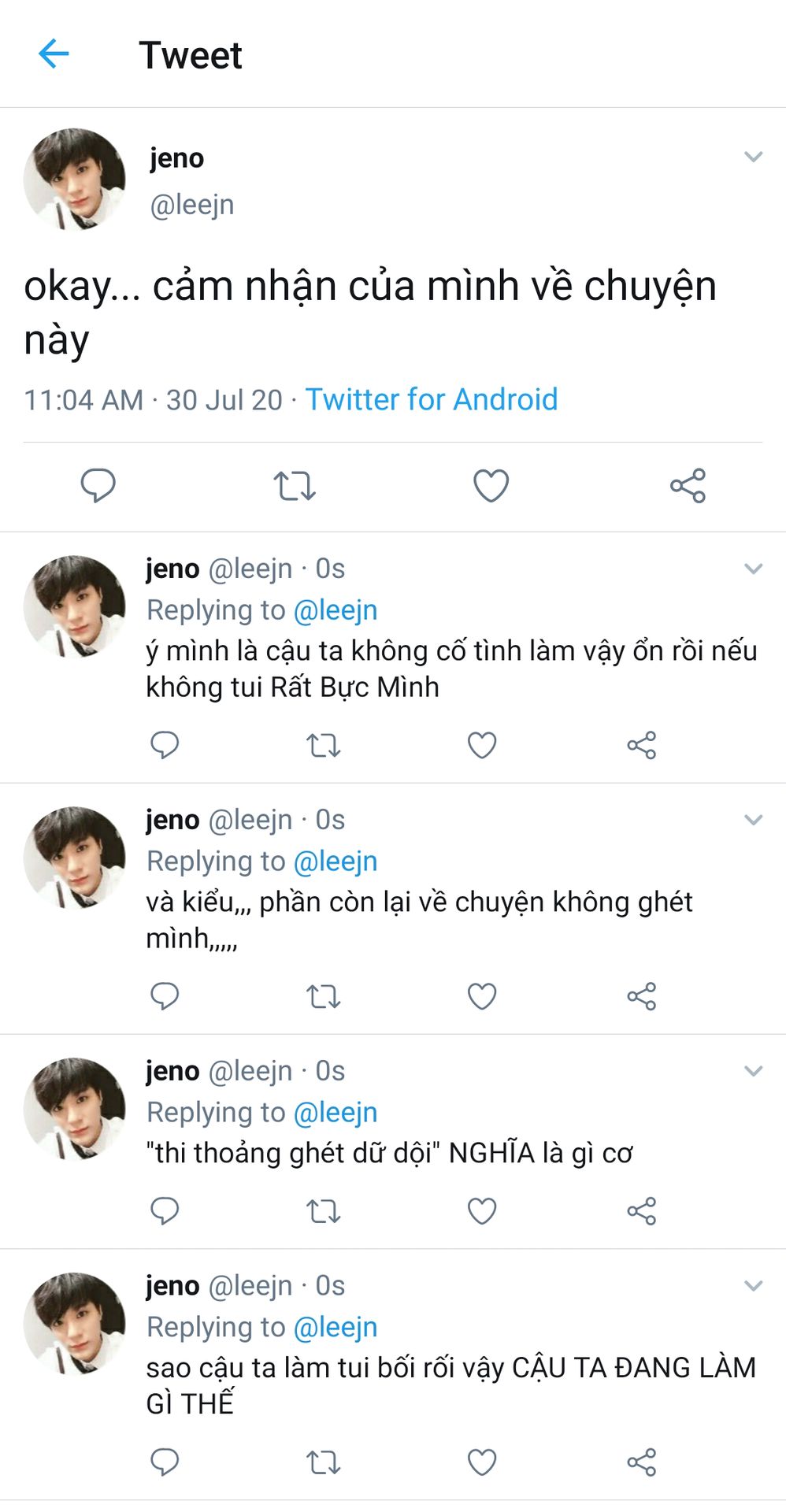Screen dimensions: 786x1512
Task: Reply to the 'GÌ THẾ' tweet
Action: (165, 1462)
